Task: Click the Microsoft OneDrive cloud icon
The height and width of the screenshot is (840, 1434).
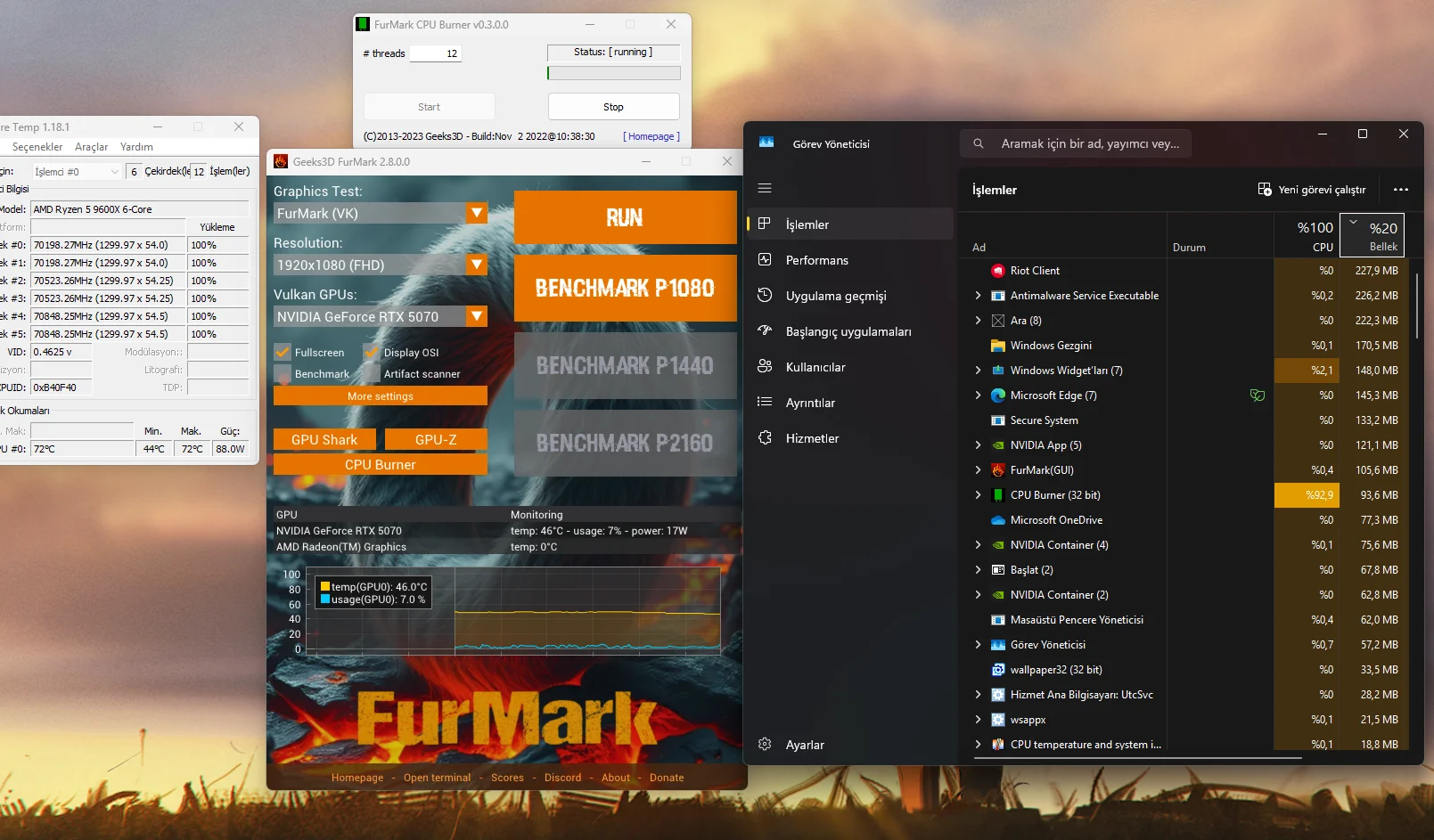Action: (x=998, y=519)
